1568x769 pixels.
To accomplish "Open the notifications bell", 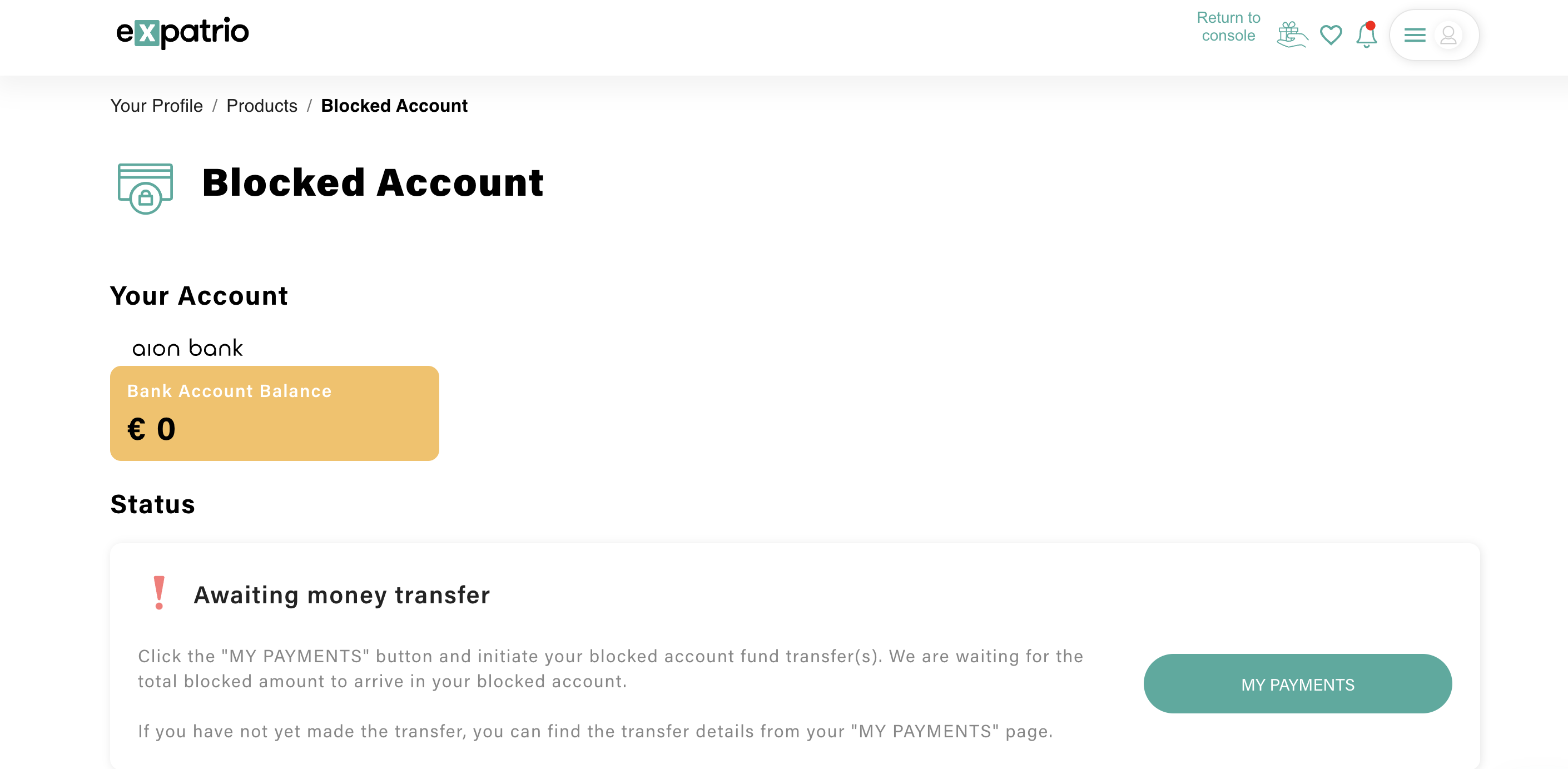I will (x=1366, y=34).
